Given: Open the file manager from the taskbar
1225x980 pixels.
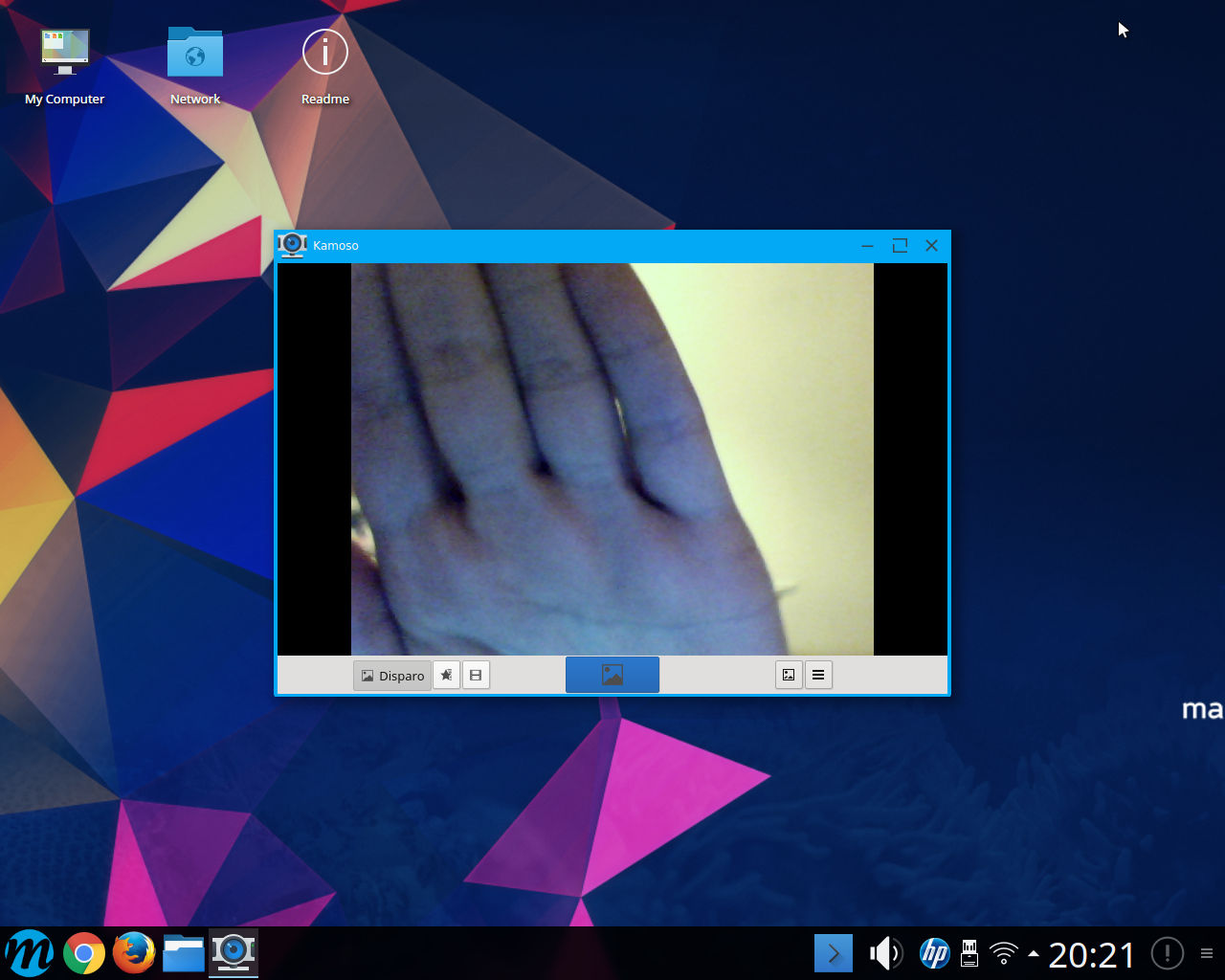Looking at the screenshot, I should pos(184,953).
